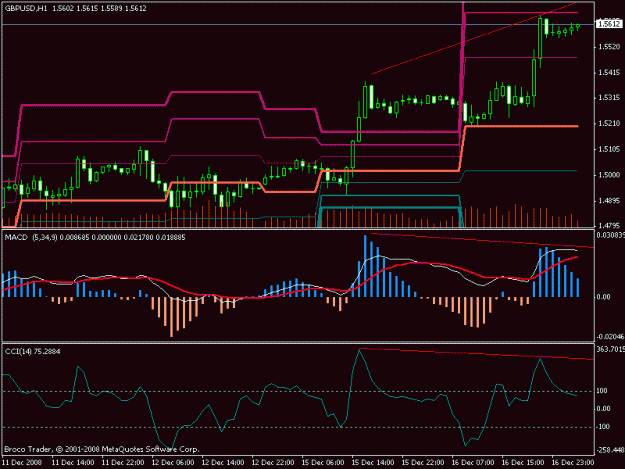Click the -100 level on CCI scale
Image resolution: width=625 pixels, height=469 pixels.
coord(603,427)
